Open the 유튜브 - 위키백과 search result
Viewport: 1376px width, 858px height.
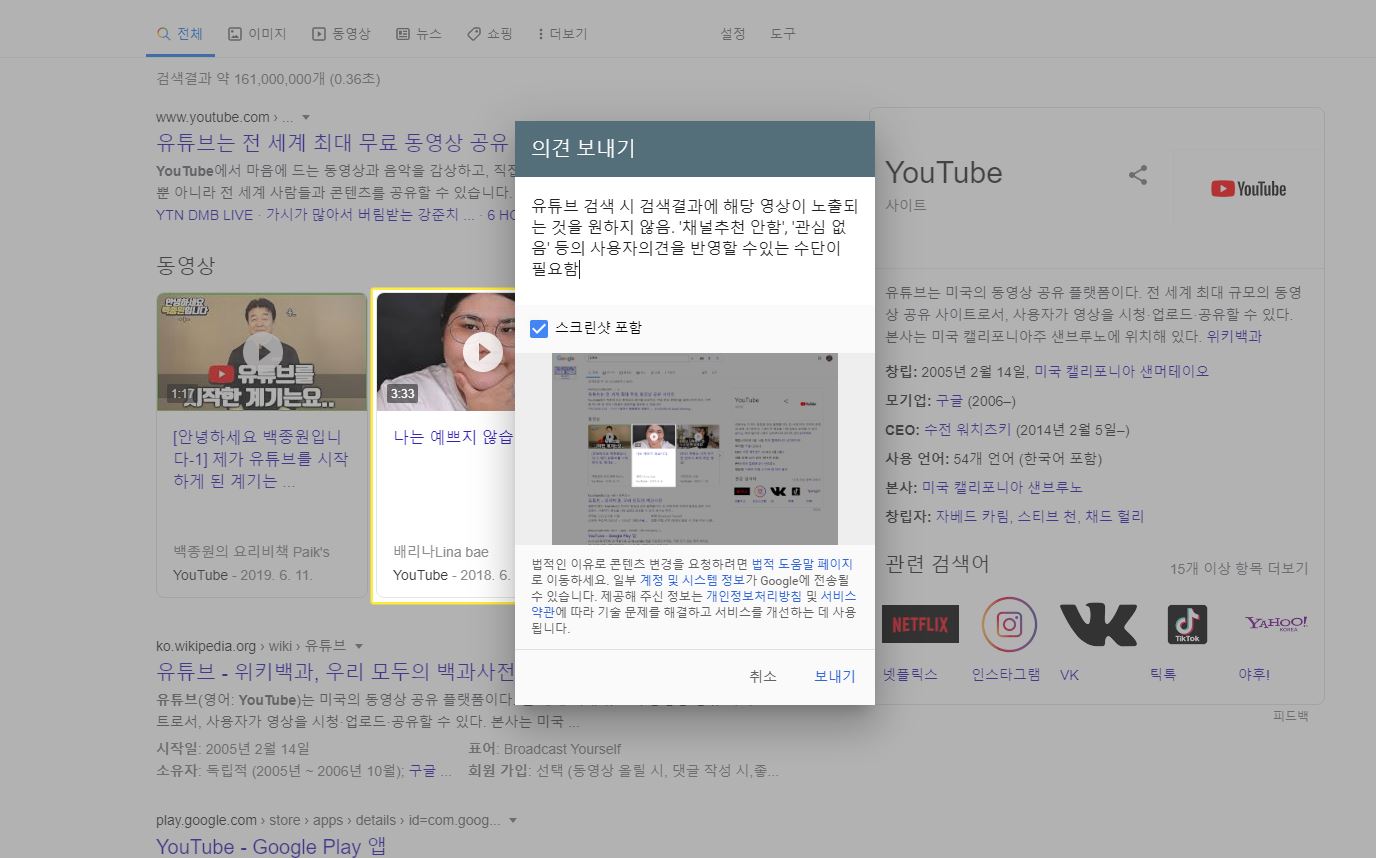point(335,670)
